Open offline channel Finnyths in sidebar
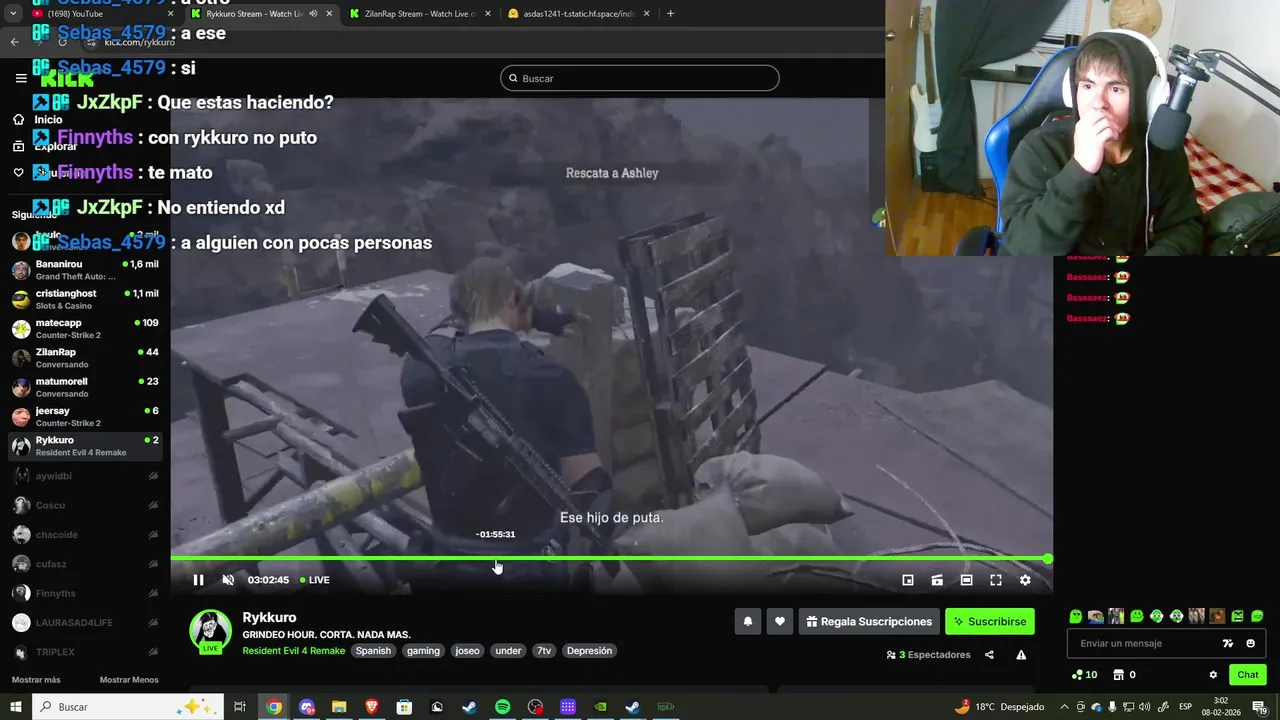 coord(85,593)
